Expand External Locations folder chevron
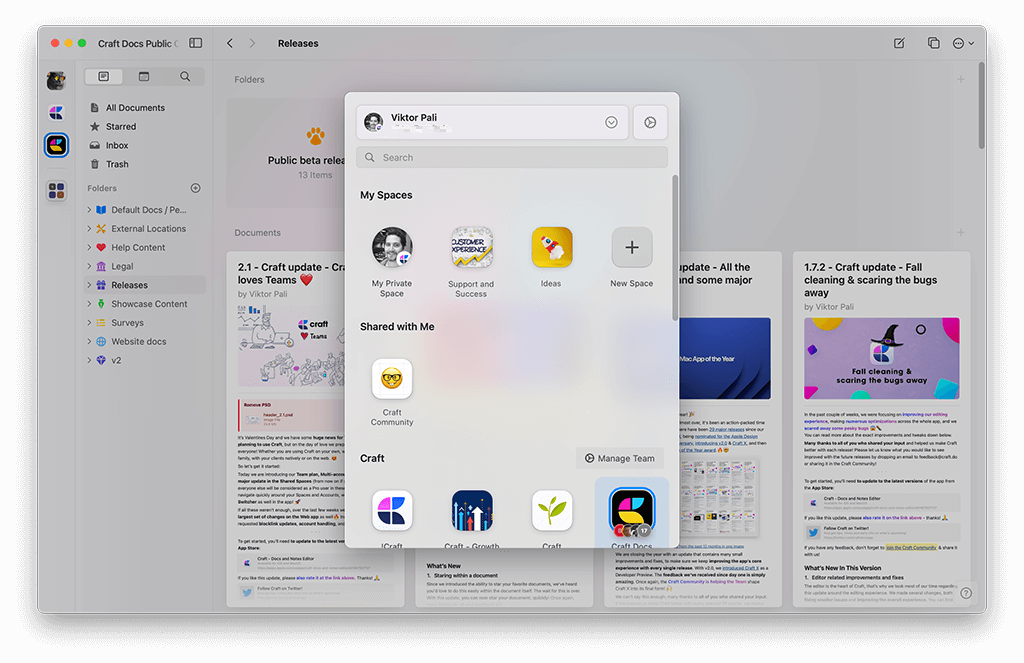The width and height of the screenshot is (1024, 663). pos(89,229)
